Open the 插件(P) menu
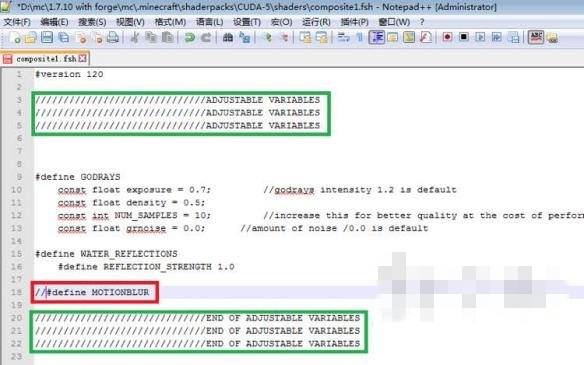The height and width of the screenshot is (365, 584). (x=355, y=22)
